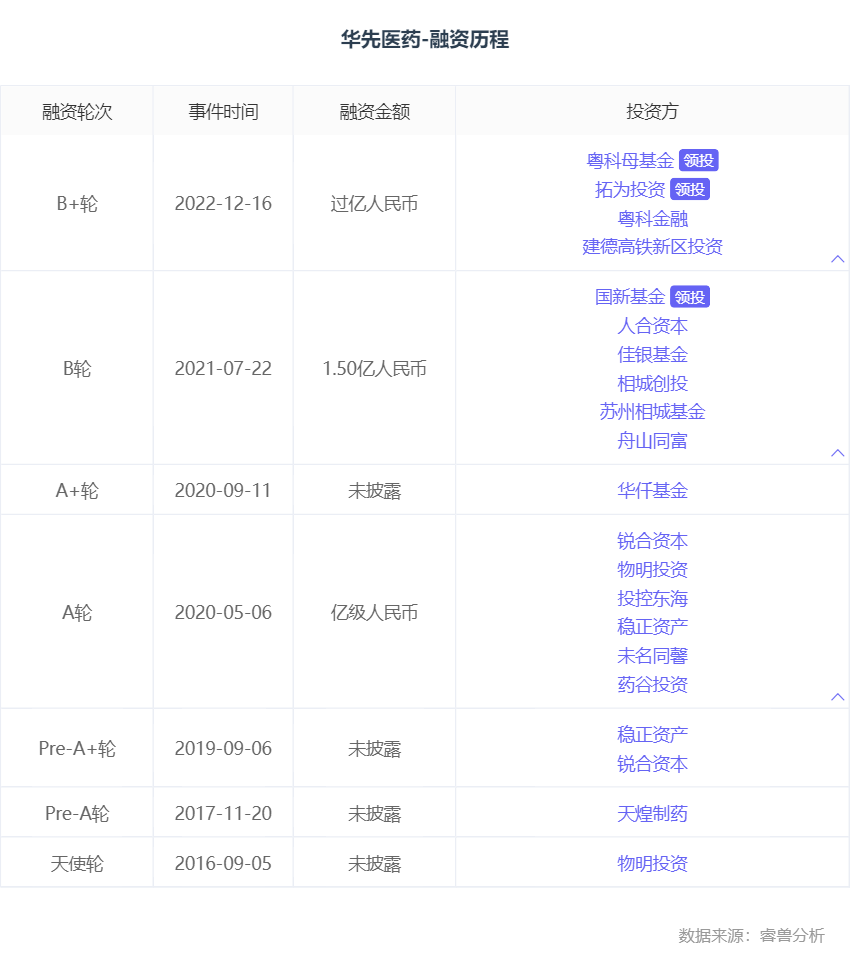Click the 领投 badge beside 粤科母基金
The height and width of the screenshot is (978, 850).
tap(698, 161)
